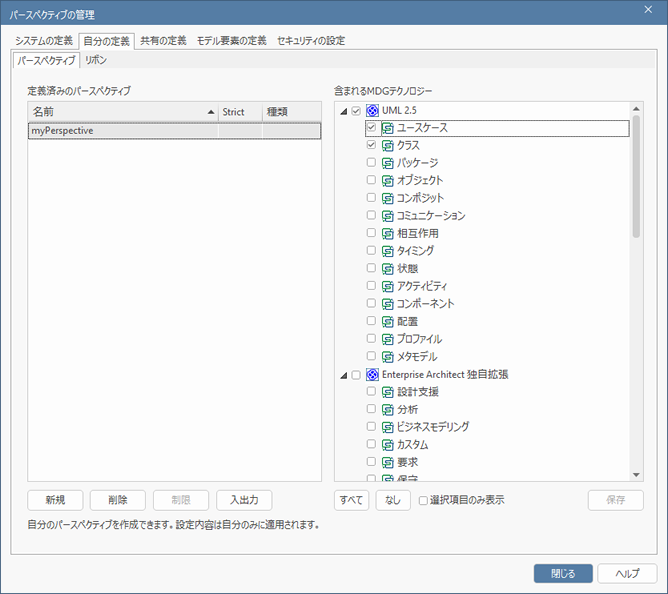Click the 種類 column header
The width and height of the screenshot is (668, 594).
[292, 112]
